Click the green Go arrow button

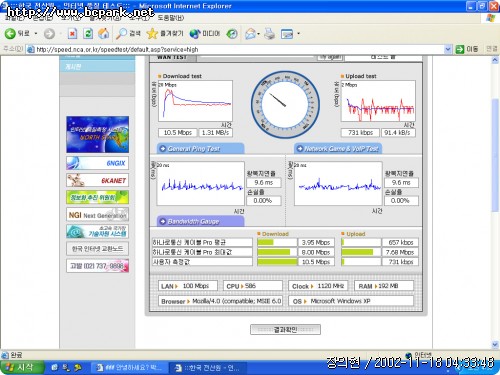click(466, 49)
